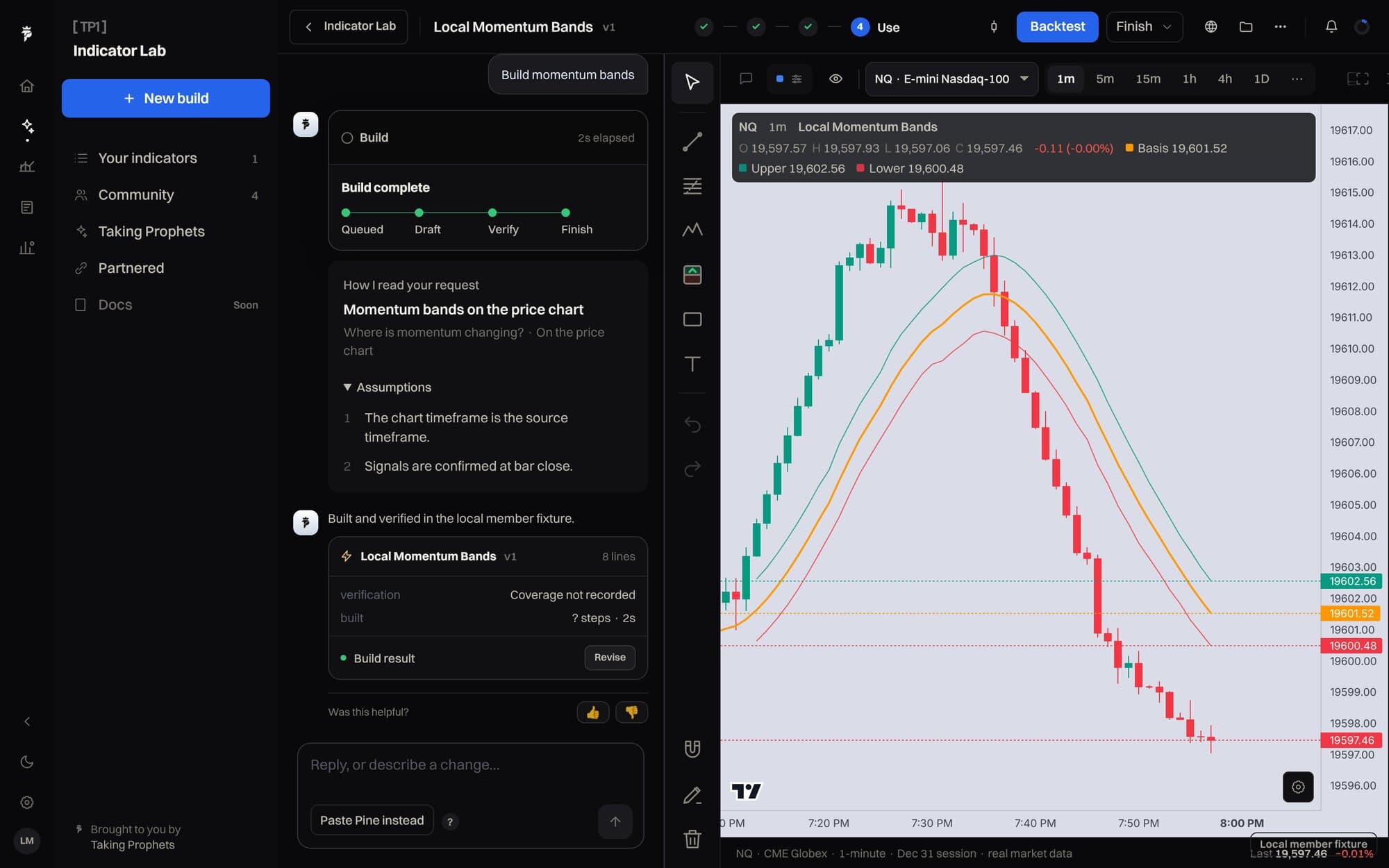Give thumbs down feedback
The image size is (1389, 868).
(x=631, y=712)
